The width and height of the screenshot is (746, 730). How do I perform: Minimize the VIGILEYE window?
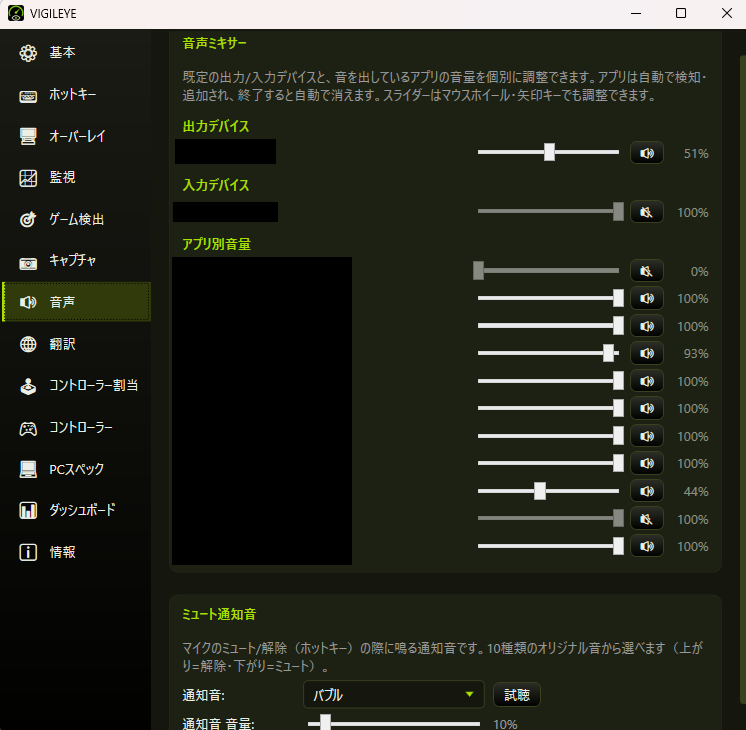(x=636, y=13)
